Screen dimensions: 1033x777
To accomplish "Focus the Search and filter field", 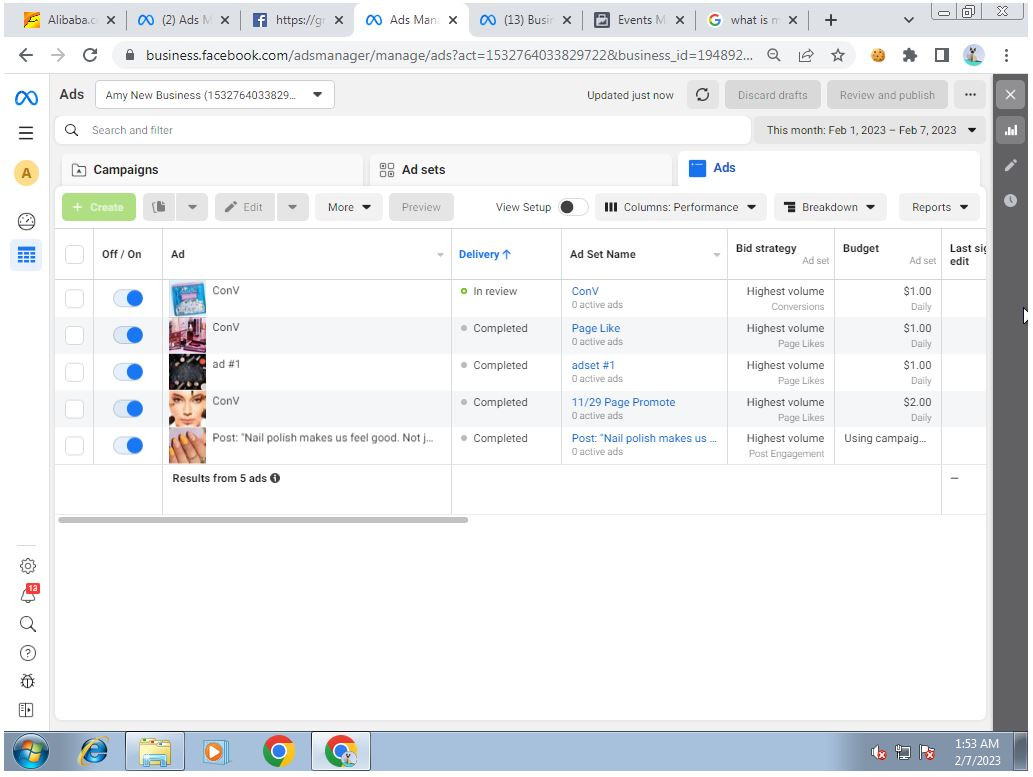I will point(403,130).
